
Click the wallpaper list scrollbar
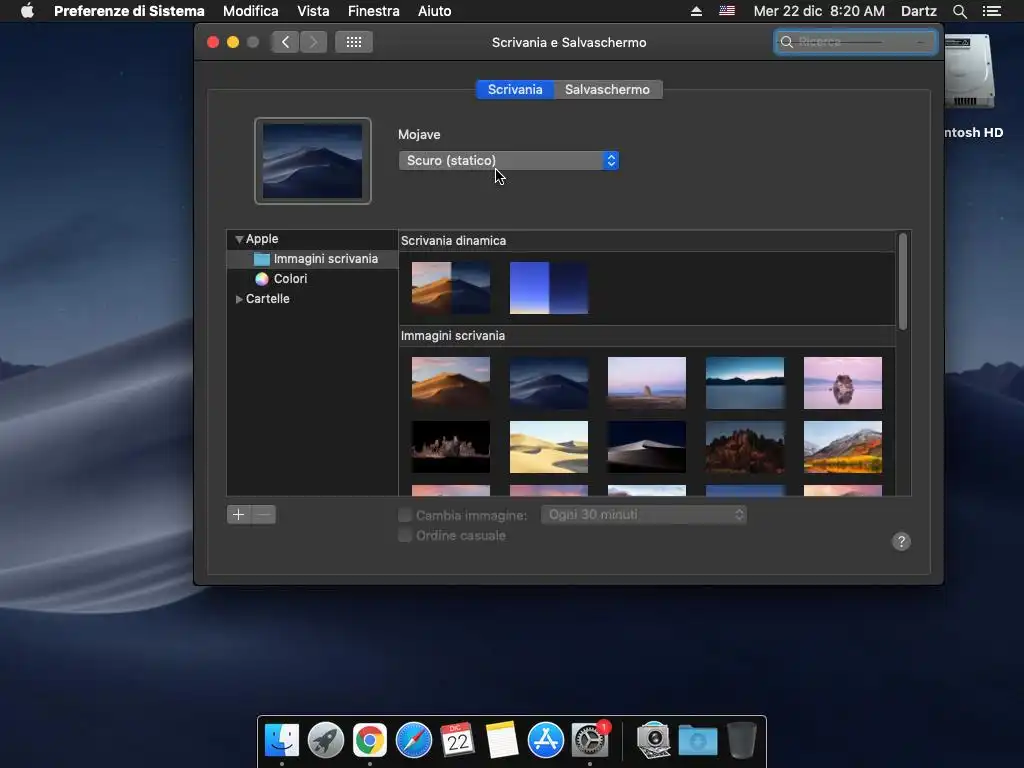click(903, 281)
